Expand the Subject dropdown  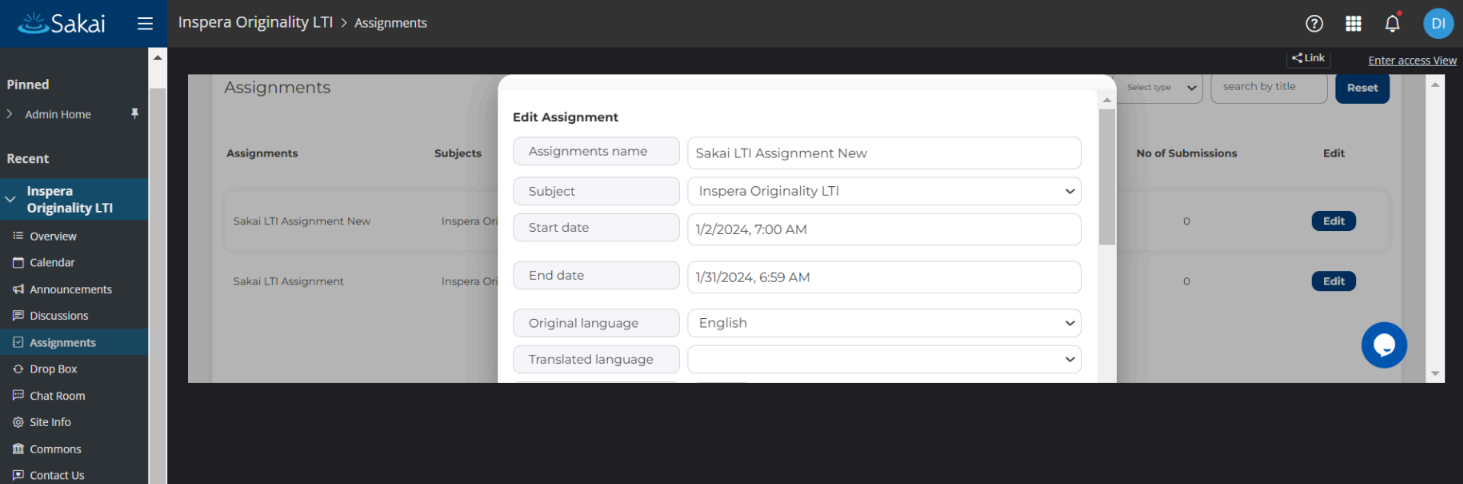pyautogui.click(x=884, y=191)
